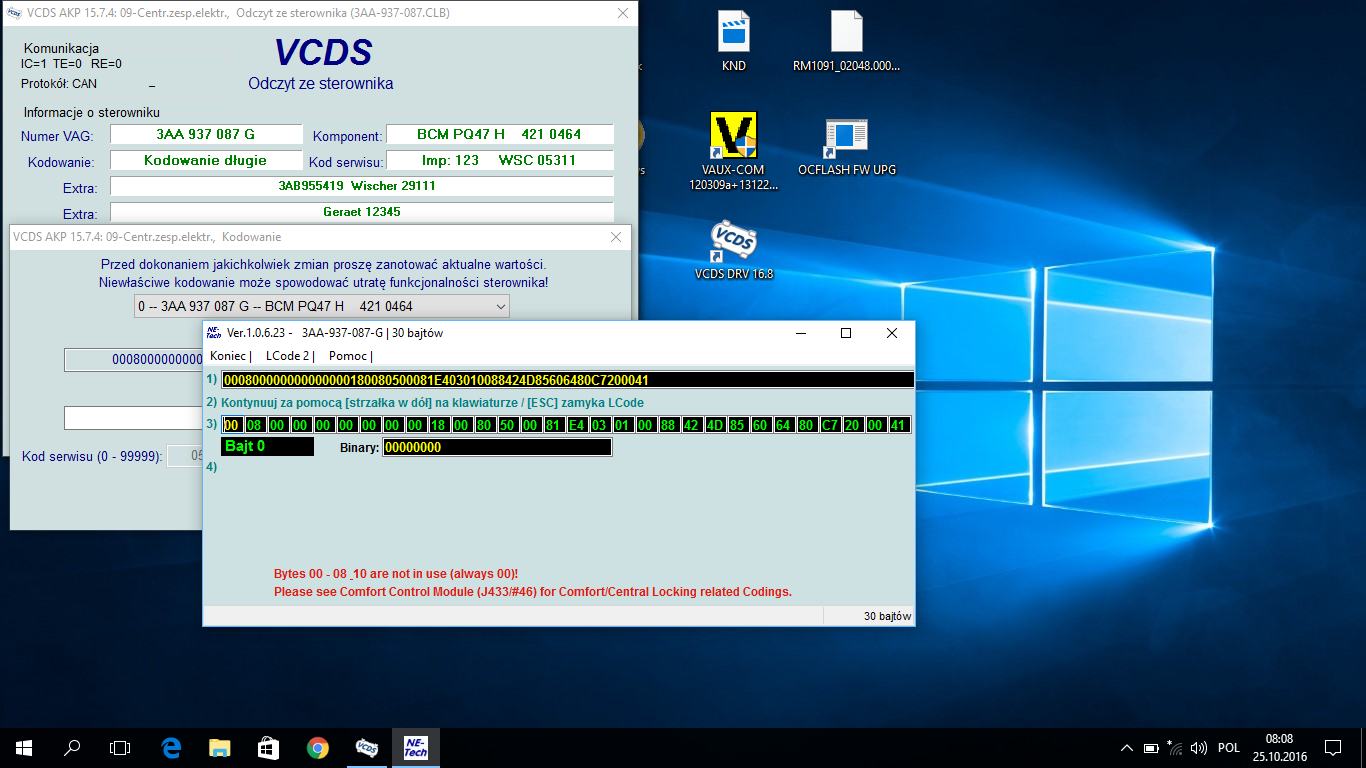Minimize the LCode window
This screenshot has width=1366, height=768.
click(800, 333)
